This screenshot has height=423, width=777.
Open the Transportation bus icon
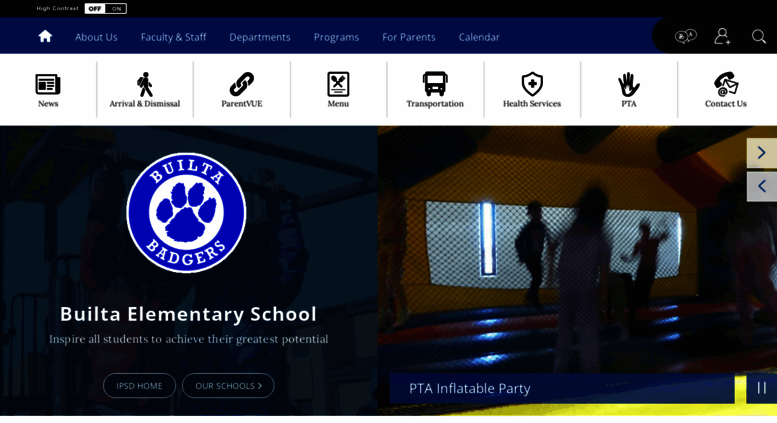pyautogui.click(x=435, y=84)
